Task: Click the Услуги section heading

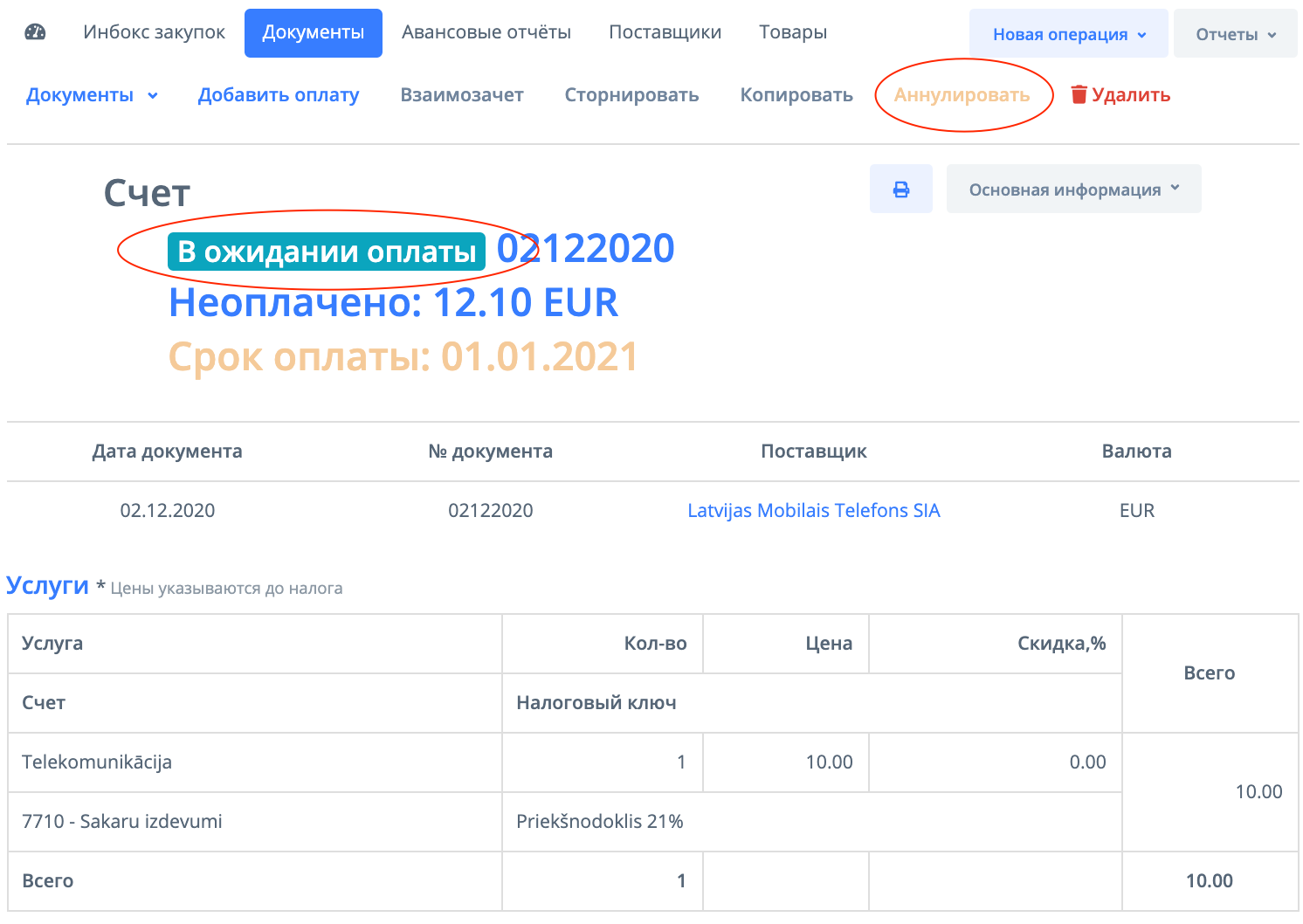Action: click(x=47, y=585)
